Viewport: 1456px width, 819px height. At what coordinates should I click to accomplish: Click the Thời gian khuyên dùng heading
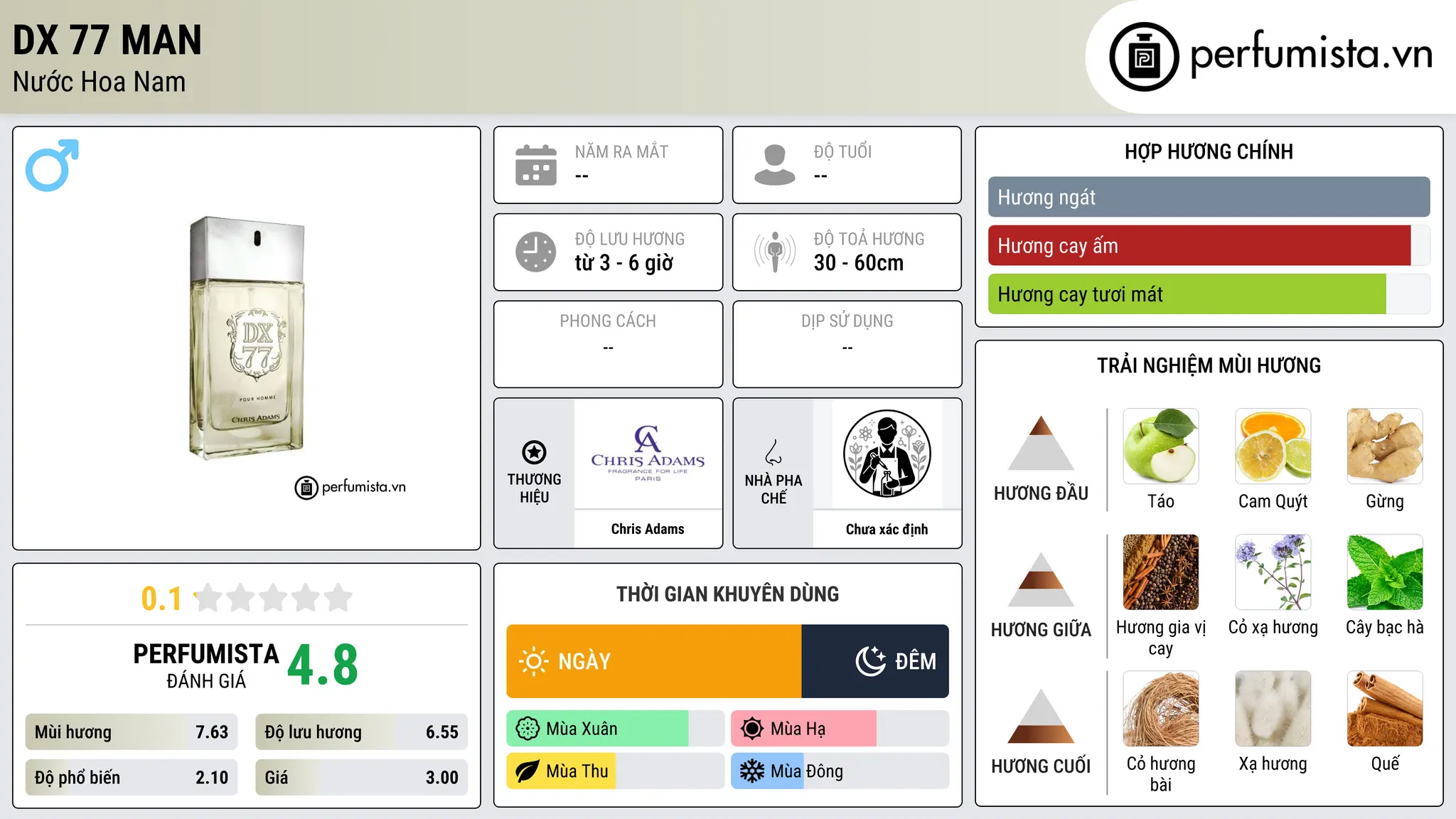pyautogui.click(x=728, y=594)
